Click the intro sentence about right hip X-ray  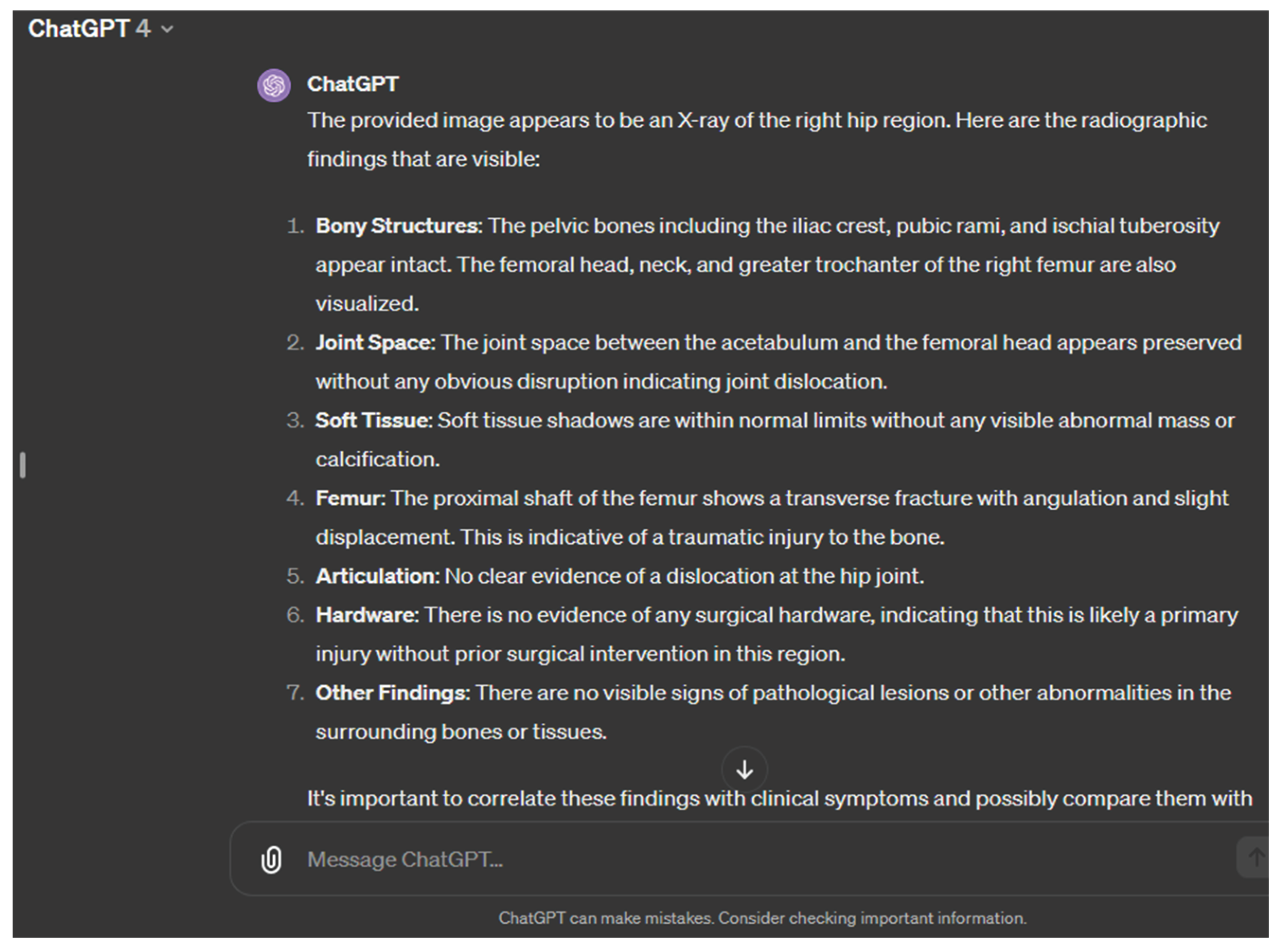(x=756, y=121)
